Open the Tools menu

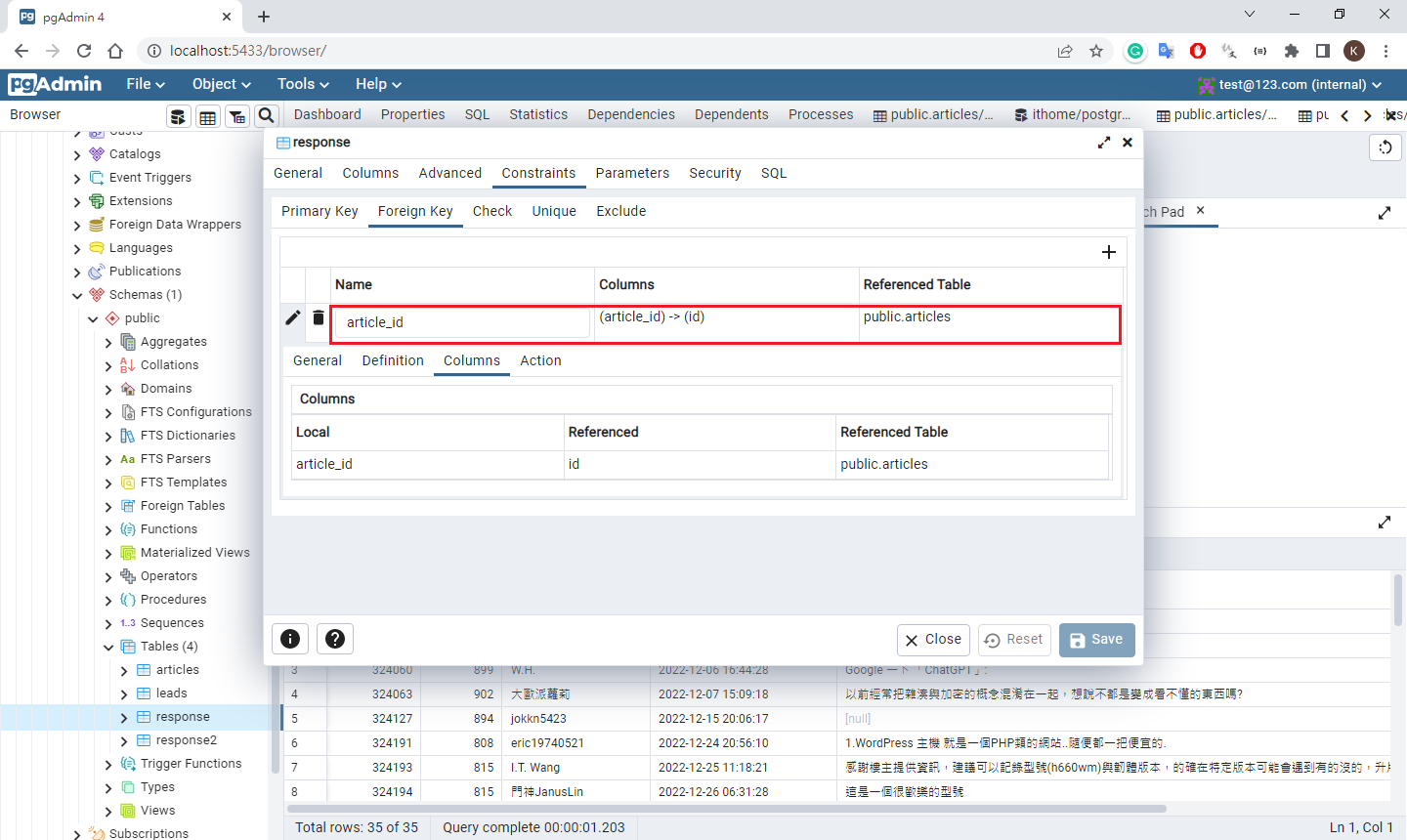303,84
